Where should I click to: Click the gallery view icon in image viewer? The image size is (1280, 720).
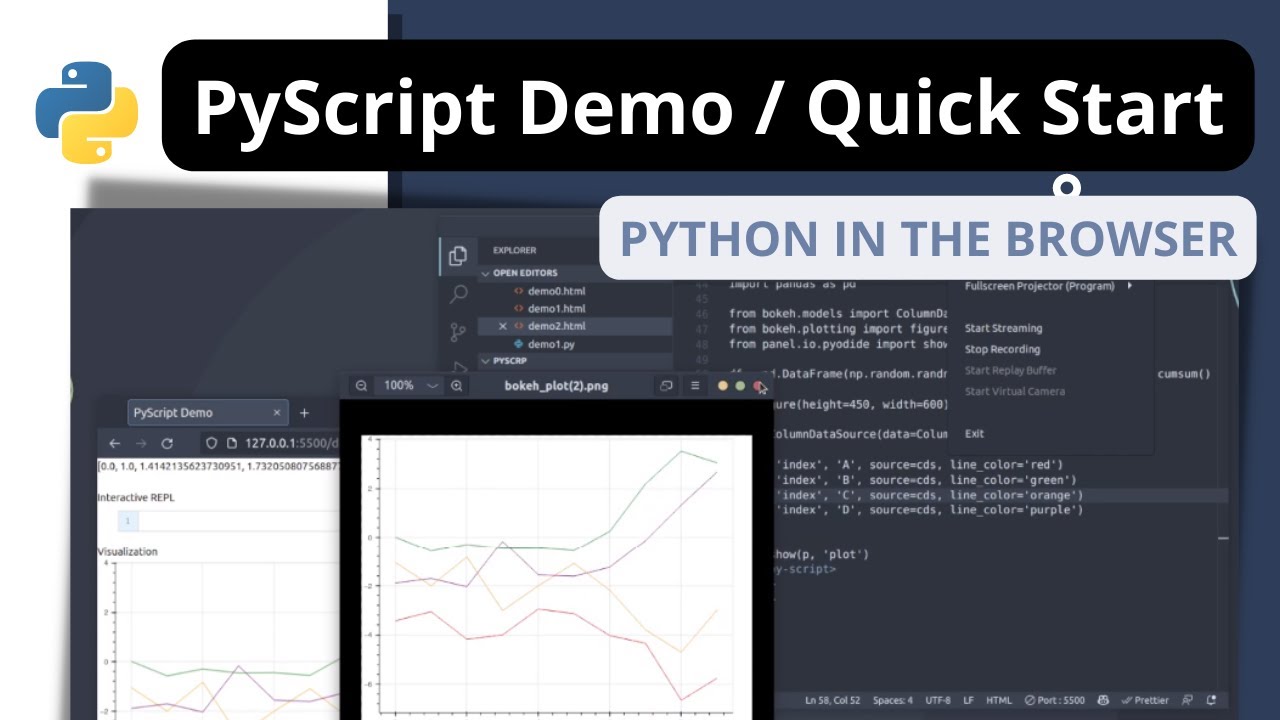pos(666,385)
